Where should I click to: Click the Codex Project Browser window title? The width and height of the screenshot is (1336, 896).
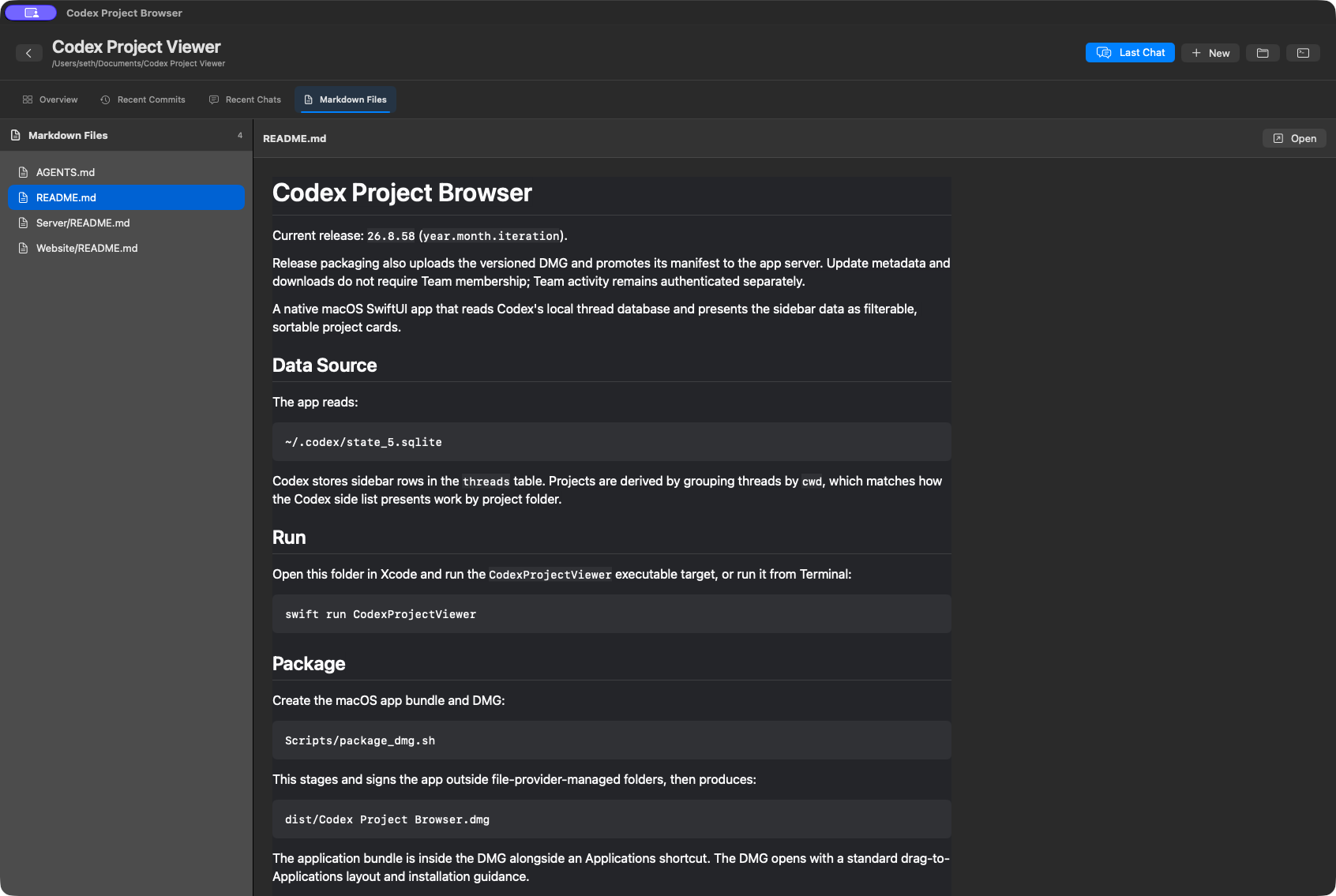click(x=124, y=13)
